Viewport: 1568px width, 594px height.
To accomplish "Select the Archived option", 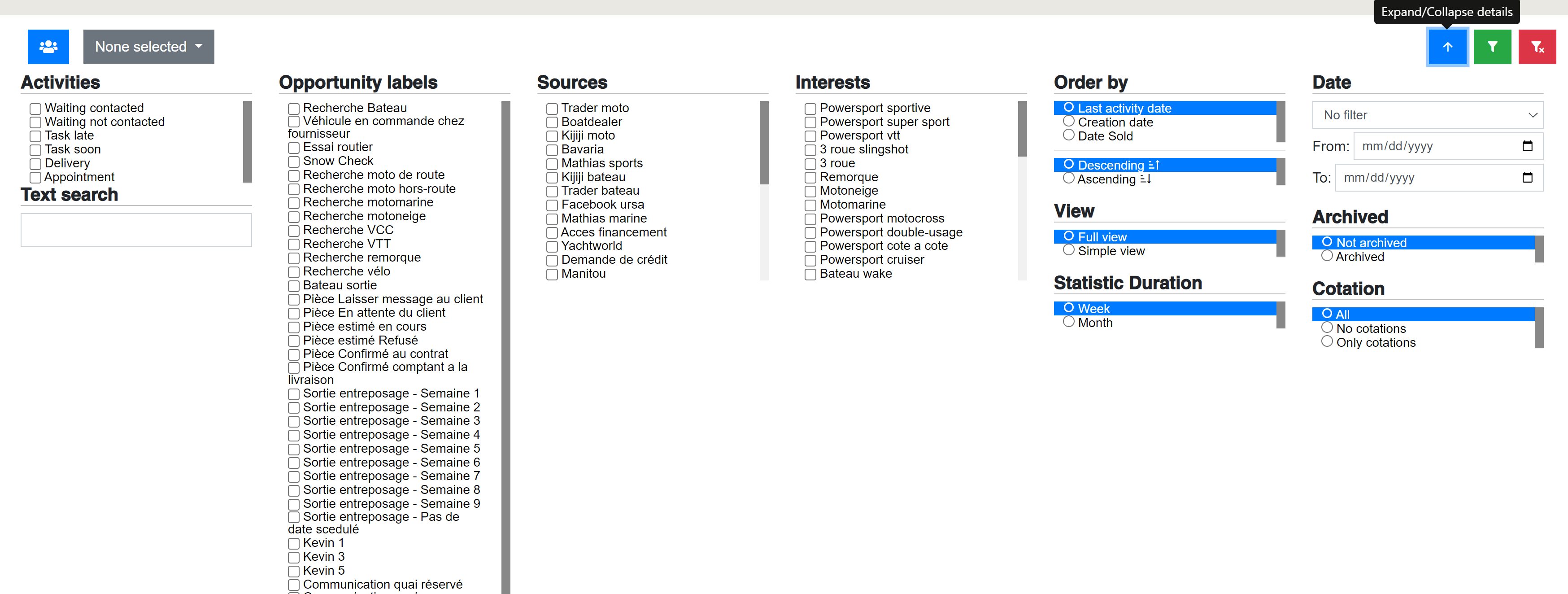I will tap(1327, 256).
